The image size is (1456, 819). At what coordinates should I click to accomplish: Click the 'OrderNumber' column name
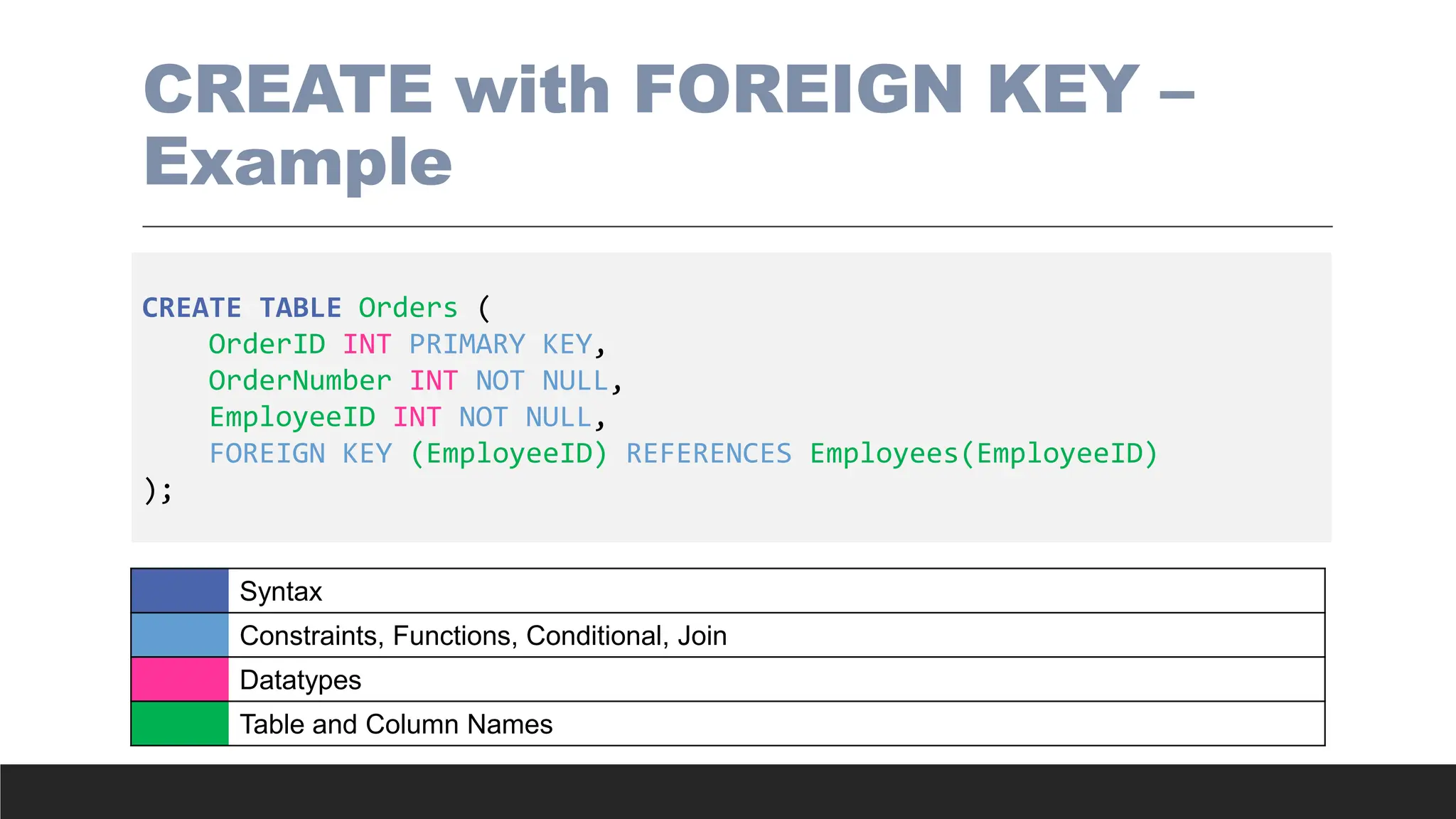[300, 380]
